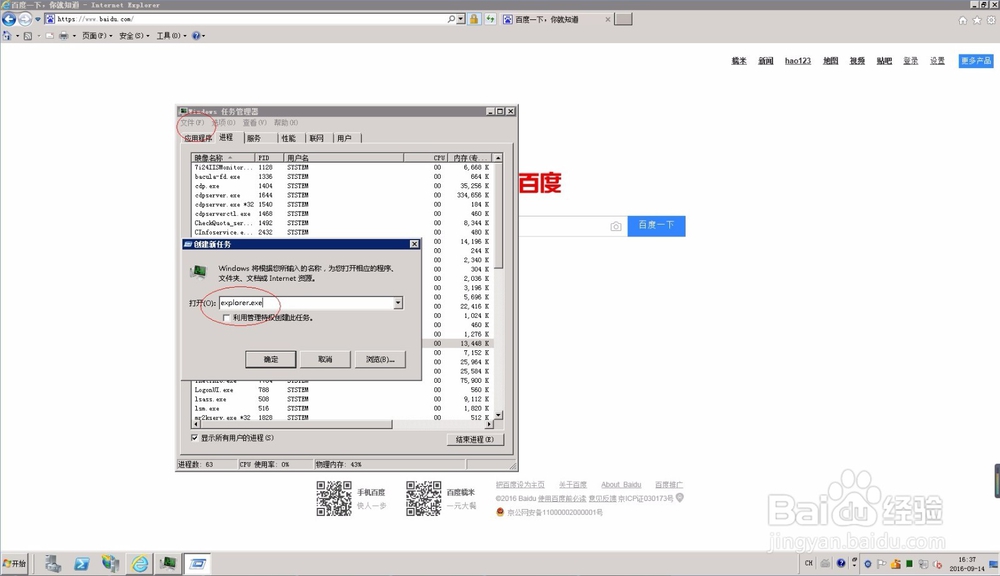Image resolution: width=1000 pixels, height=576 pixels.
Task: Click the 开始 Start button
Action: (15, 564)
